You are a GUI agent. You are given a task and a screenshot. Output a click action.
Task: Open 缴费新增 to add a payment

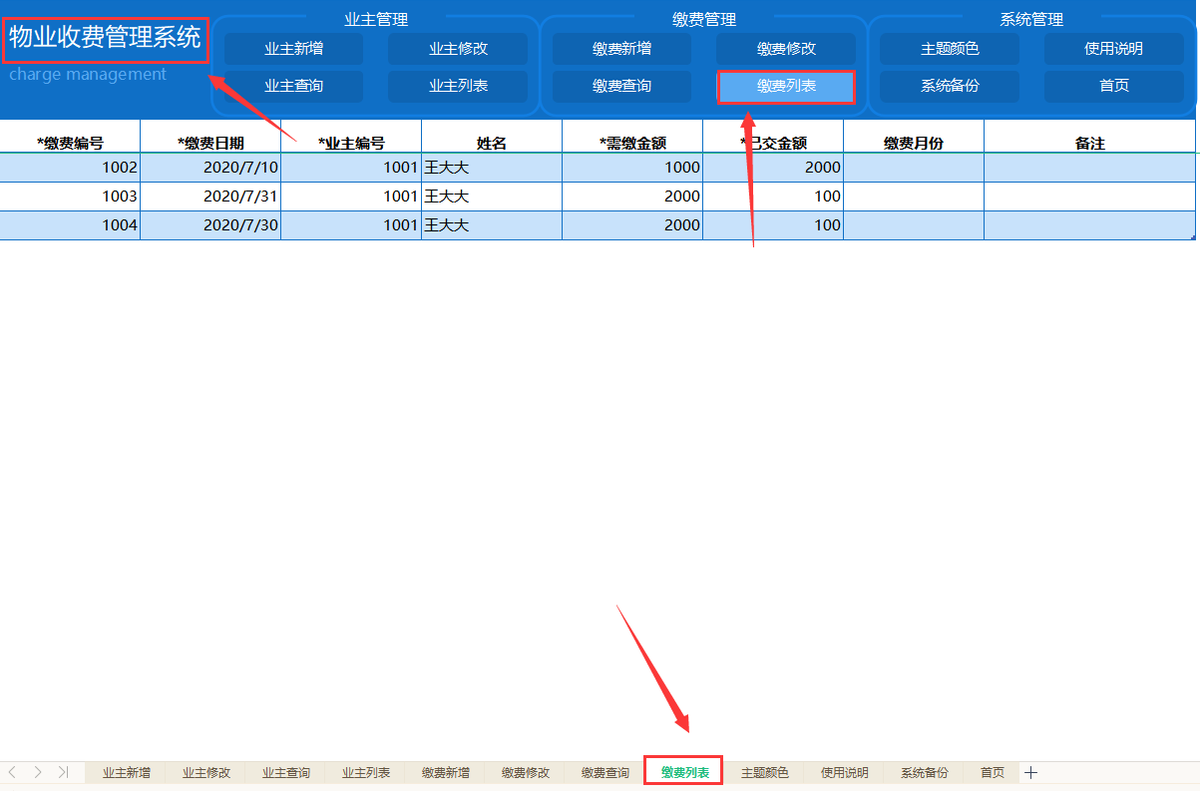[x=621, y=49]
